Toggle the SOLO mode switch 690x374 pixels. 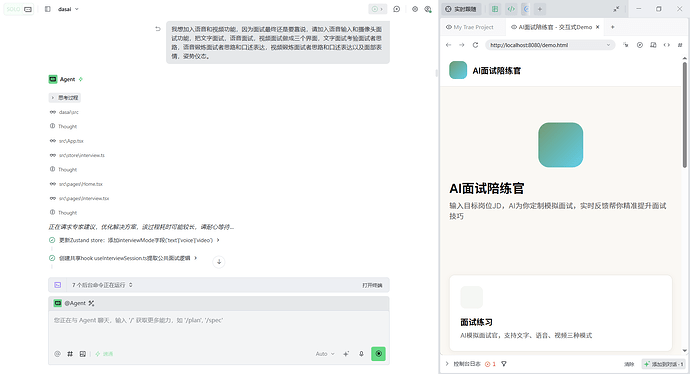pos(18,9)
